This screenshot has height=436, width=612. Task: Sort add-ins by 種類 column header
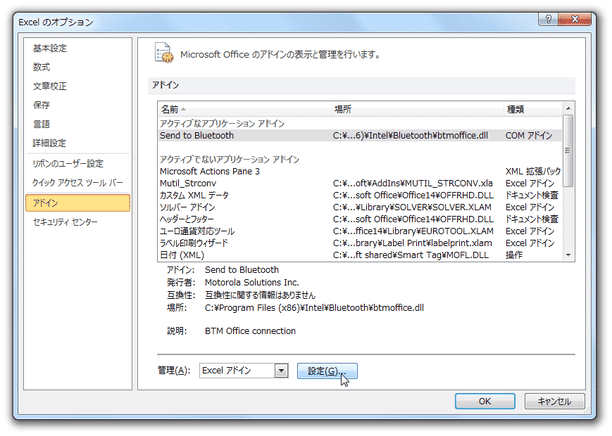(x=532, y=109)
